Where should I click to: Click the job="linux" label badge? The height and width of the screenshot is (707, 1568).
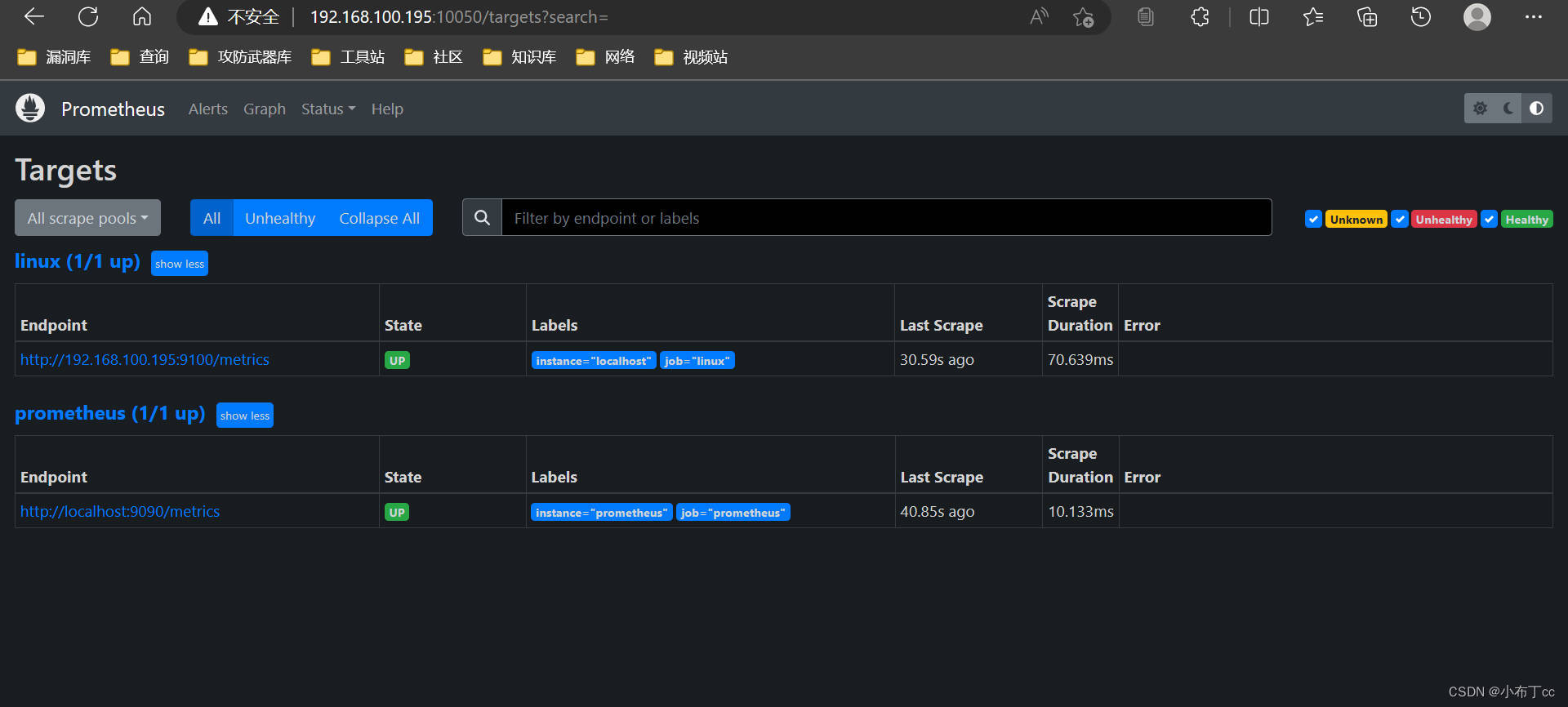click(x=697, y=360)
